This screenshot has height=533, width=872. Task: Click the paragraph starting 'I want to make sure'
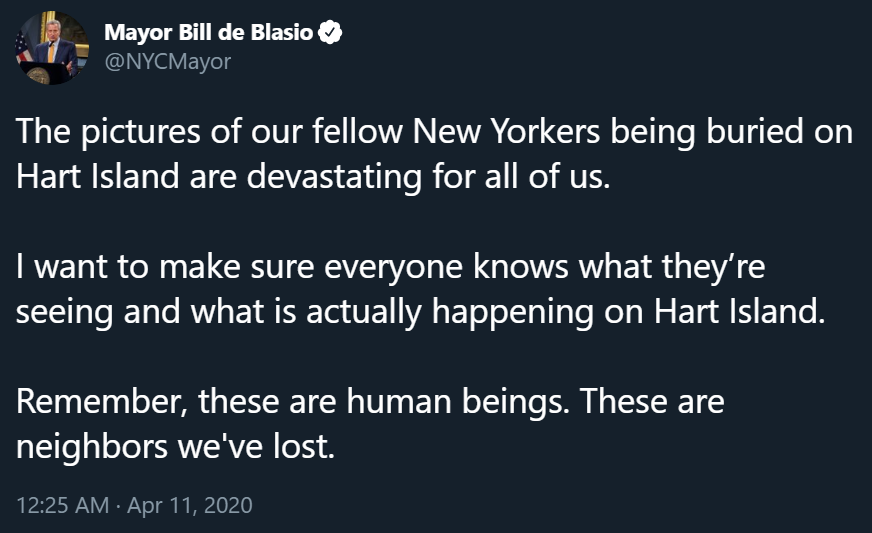(x=420, y=289)
